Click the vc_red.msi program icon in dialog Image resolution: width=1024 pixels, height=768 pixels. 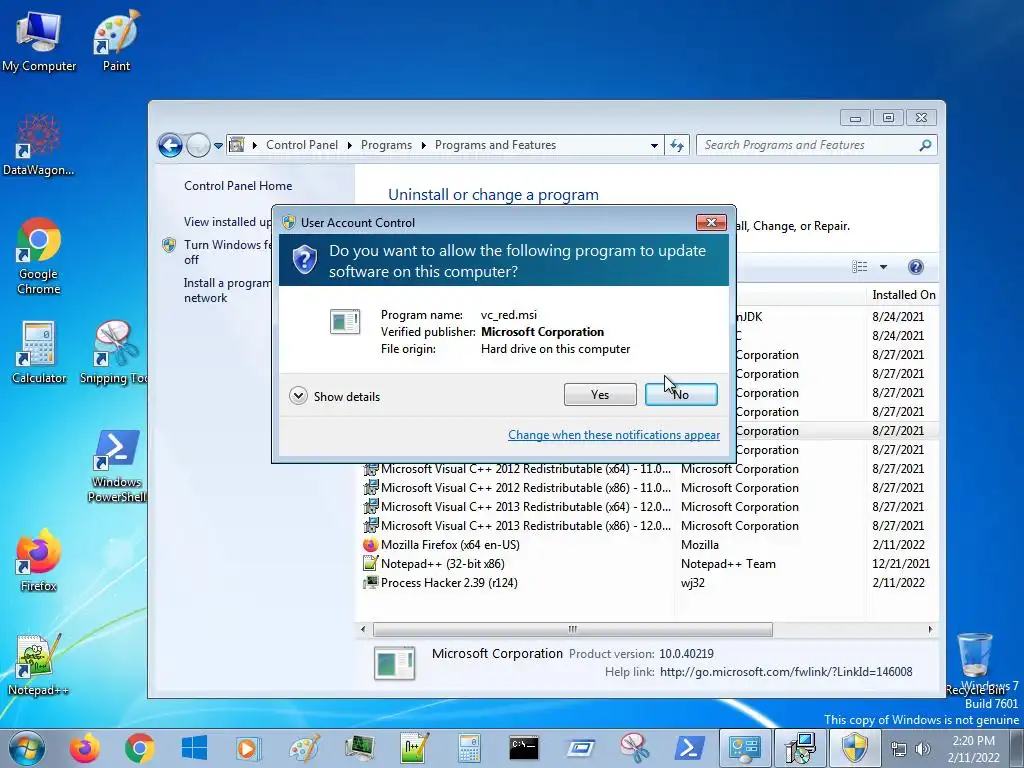point(345,321)
